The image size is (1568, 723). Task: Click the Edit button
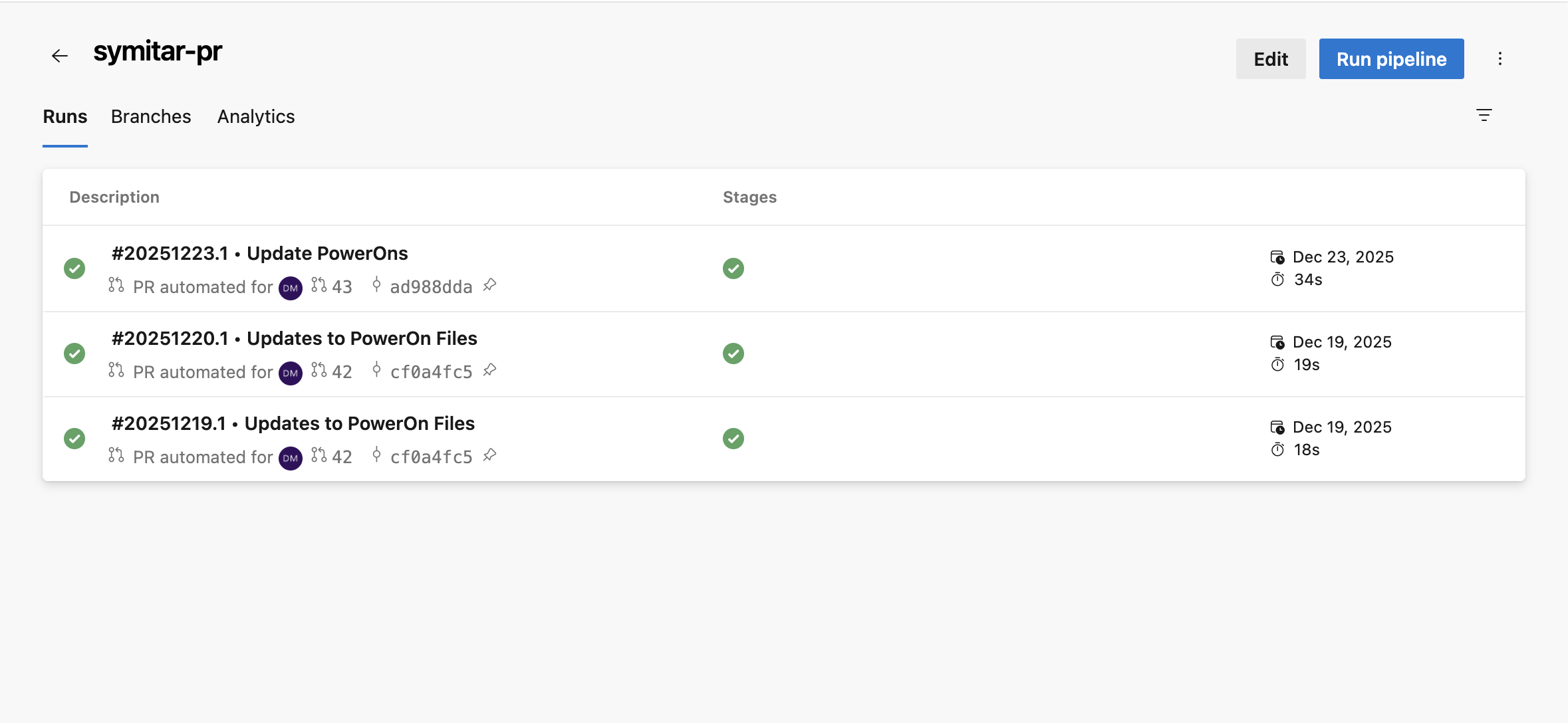(x=1271, y=58)
